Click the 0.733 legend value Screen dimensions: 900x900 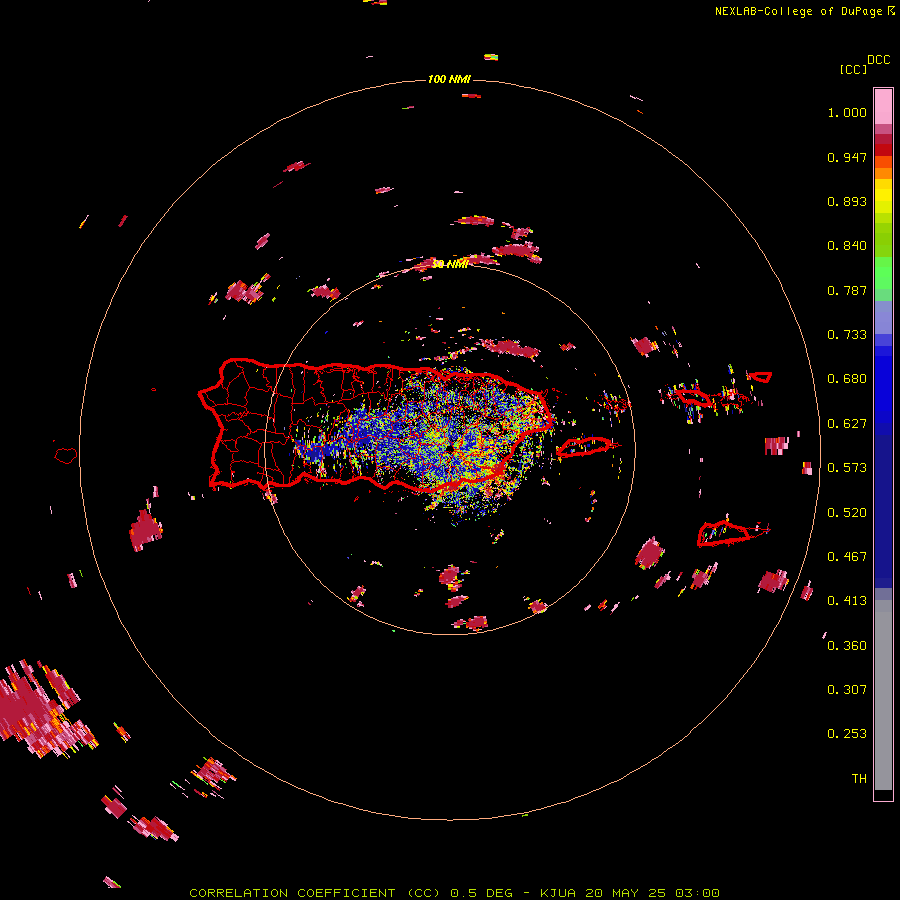pyautogui.click(x=847, y=335)
